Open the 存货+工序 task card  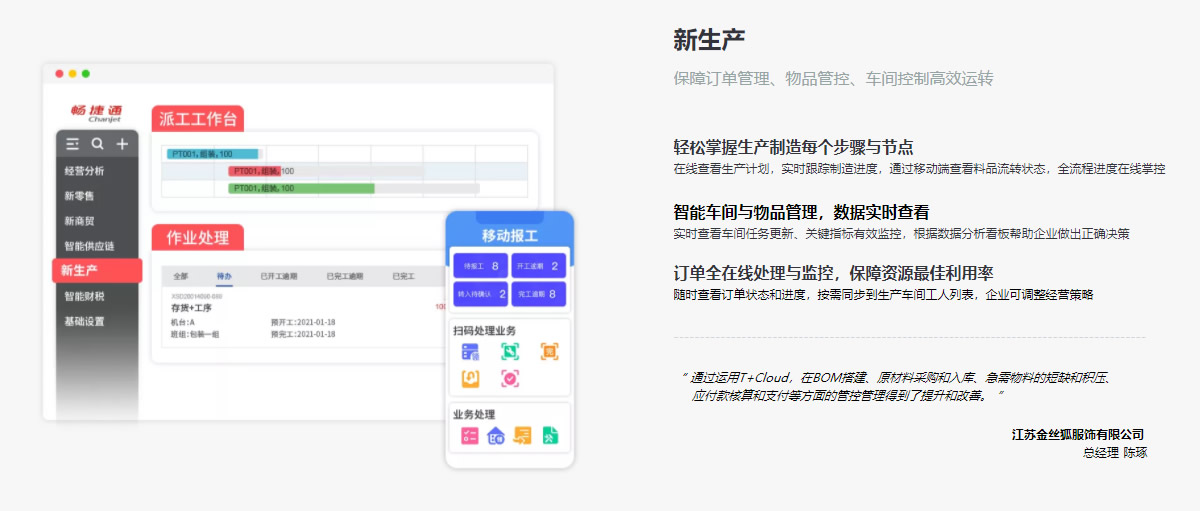[191, 309]
